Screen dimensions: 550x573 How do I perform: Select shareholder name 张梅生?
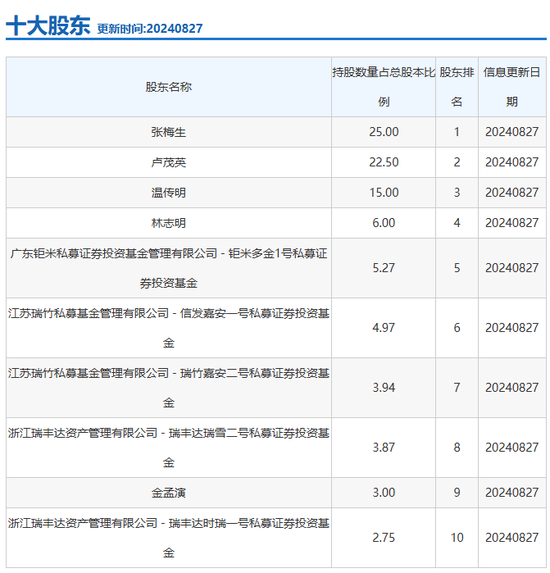[168, 132]
